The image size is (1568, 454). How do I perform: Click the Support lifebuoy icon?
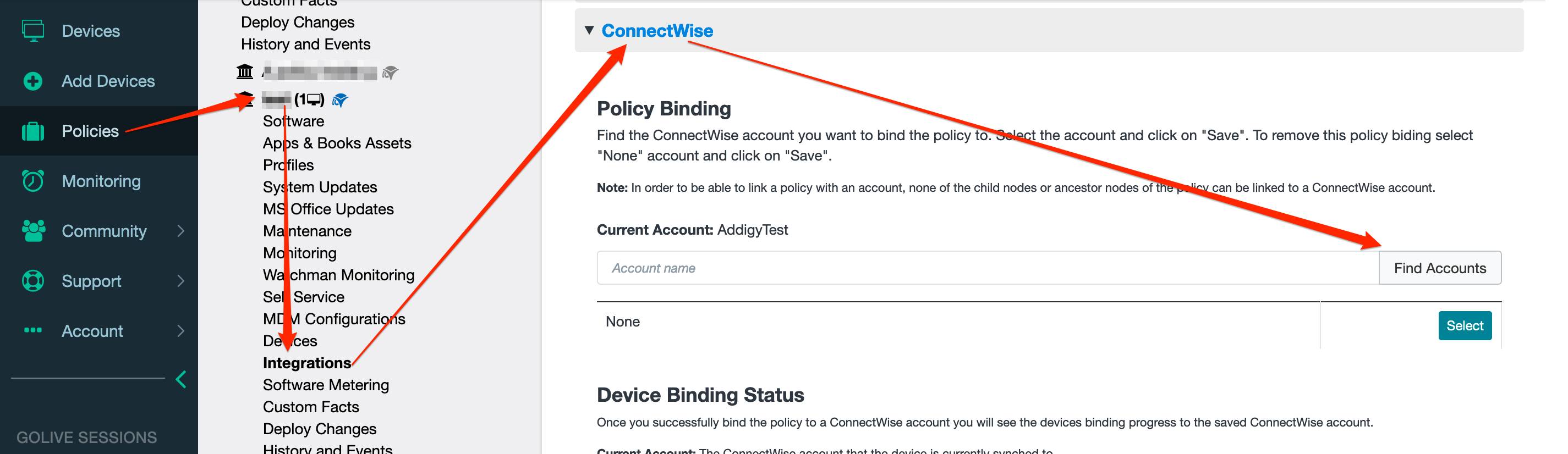click(33, 280)
